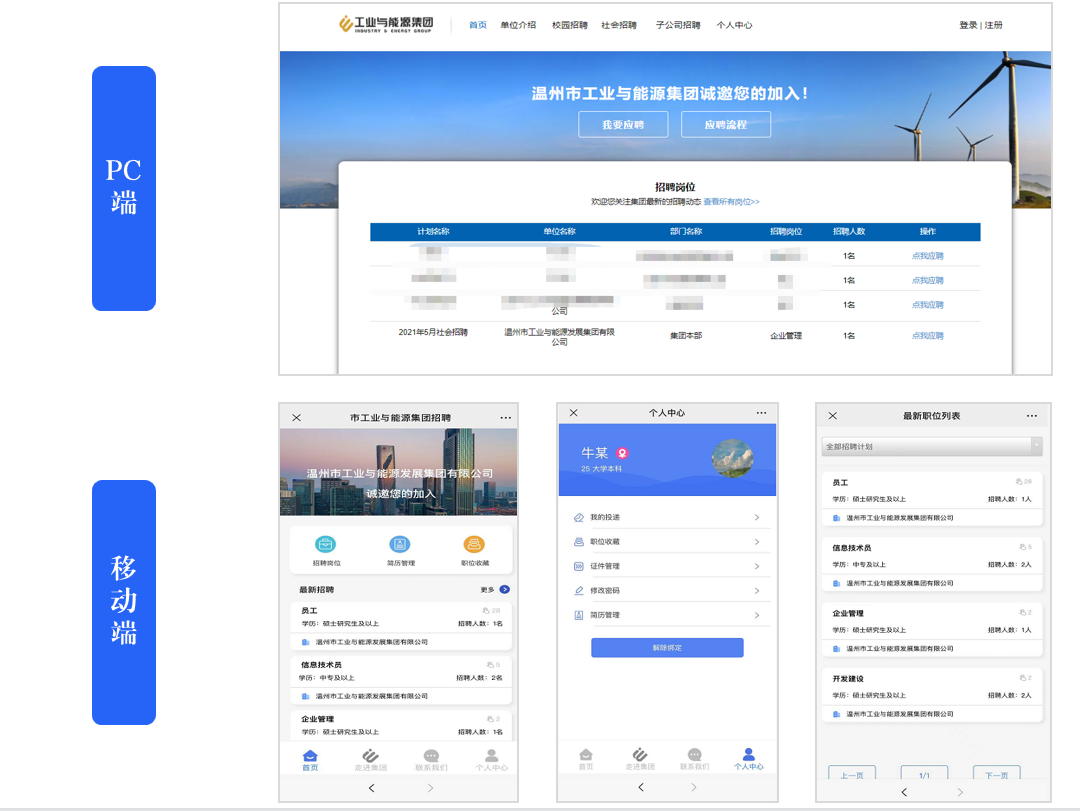
Task: Tap the 联系我们 chat bubble icon
Action: [430, 754]
